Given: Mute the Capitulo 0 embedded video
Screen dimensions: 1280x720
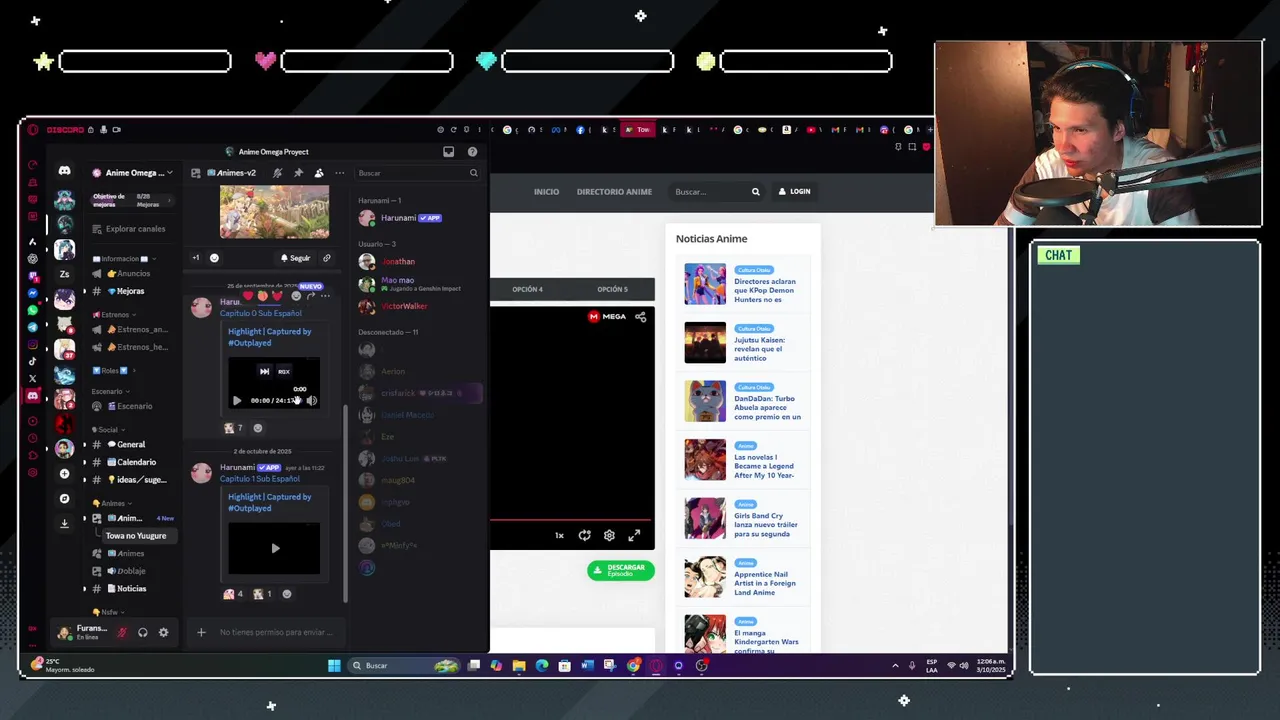Looking at the screenshot, I should coord(311,401).
